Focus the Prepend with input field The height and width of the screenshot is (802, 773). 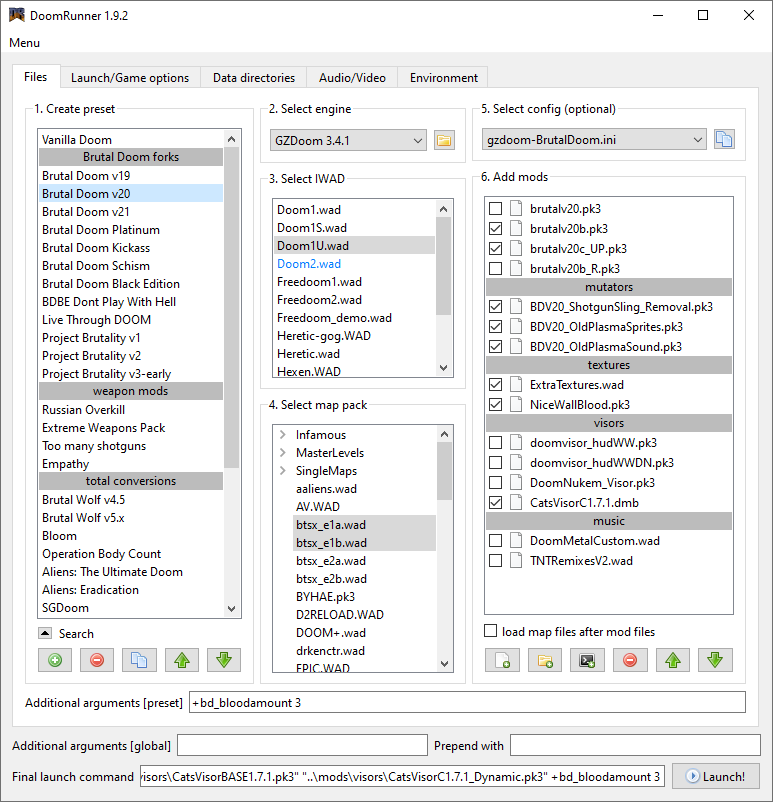click(635, 745)
